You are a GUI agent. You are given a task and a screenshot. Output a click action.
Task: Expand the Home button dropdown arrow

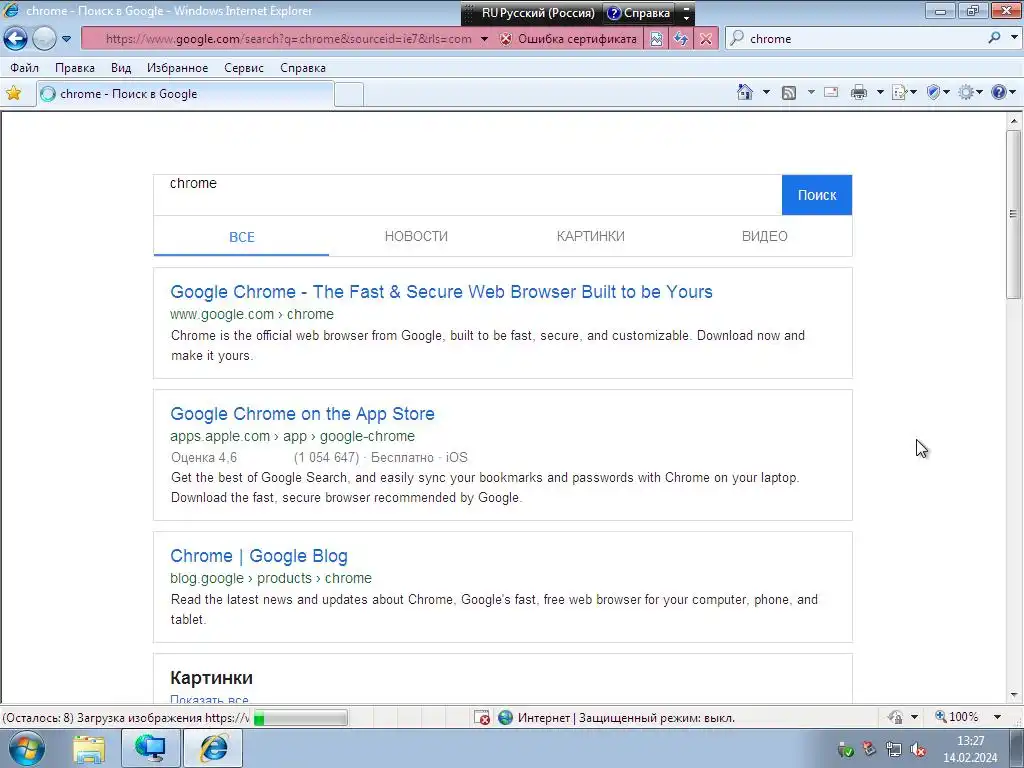766,92
